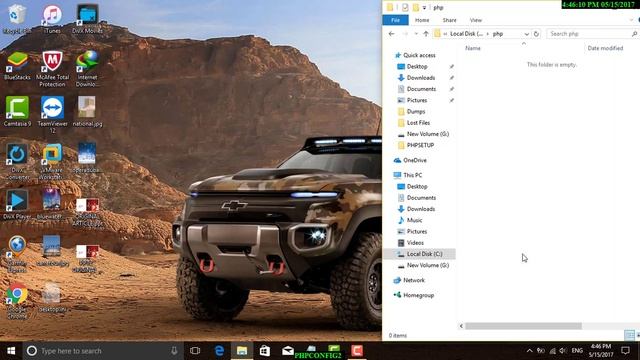Open New Volume (G:) under This PC

[427, 265]
